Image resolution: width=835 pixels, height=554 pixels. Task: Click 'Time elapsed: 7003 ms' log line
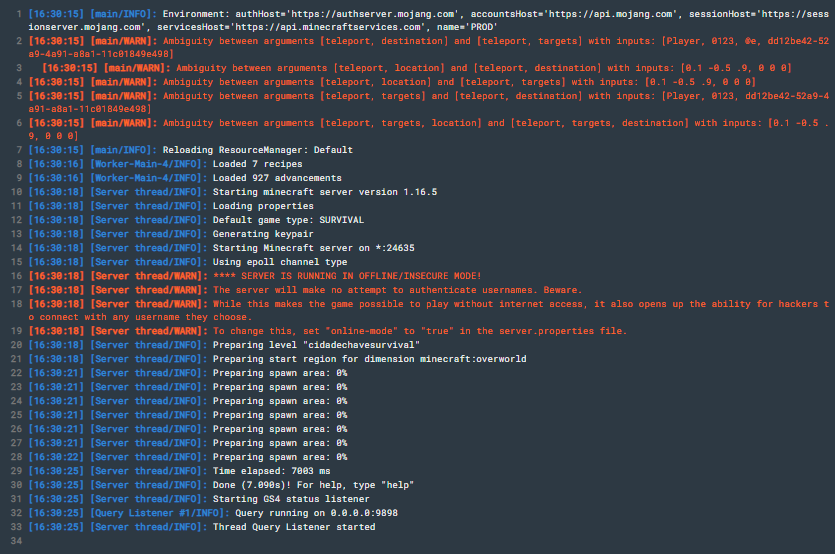click(272, 471)
